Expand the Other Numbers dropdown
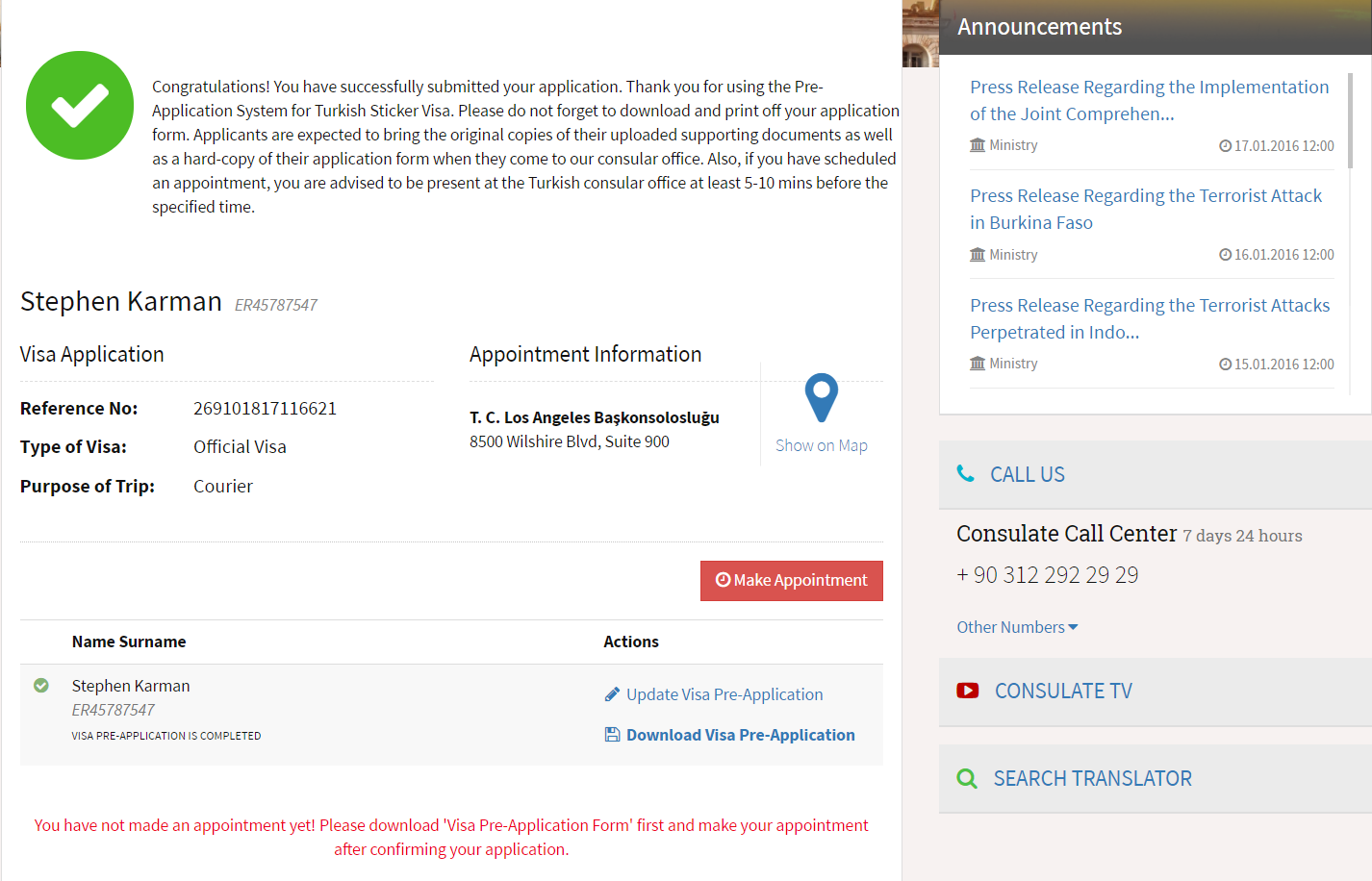The height and width of the screenshot is (881, 1372). 1017,627
